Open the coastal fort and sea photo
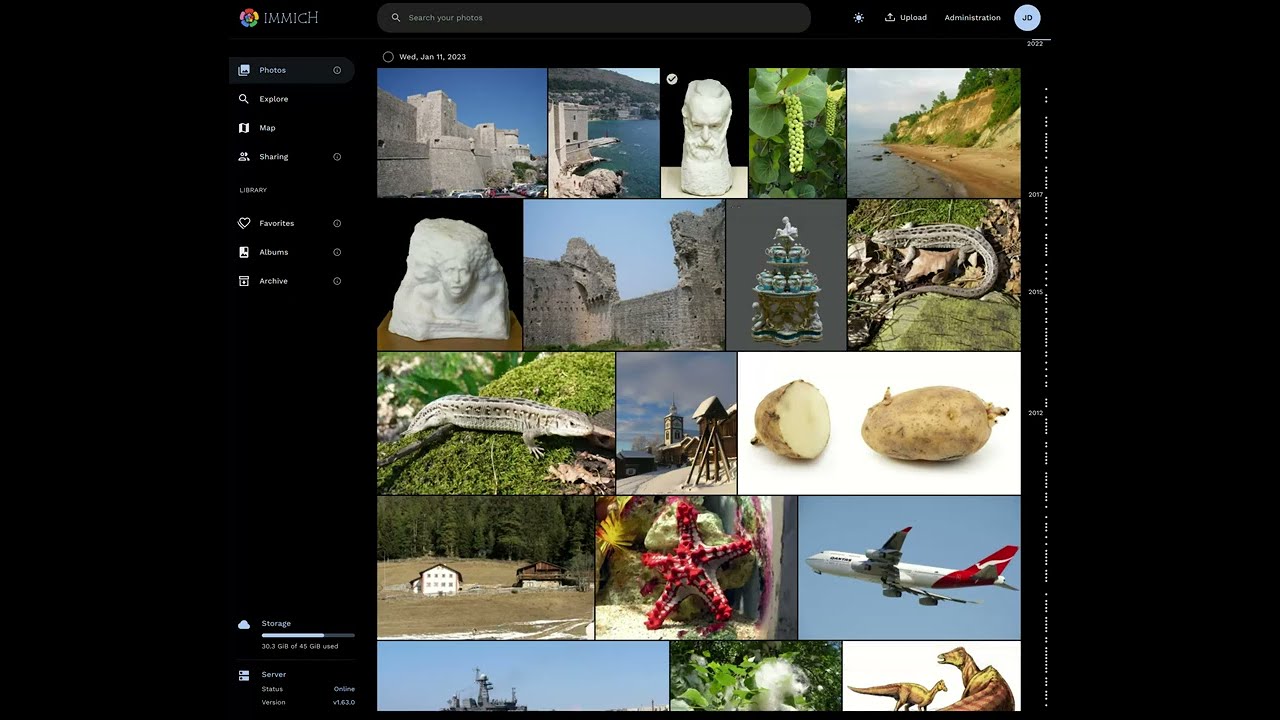1280x720 pixels. (604, 133)
